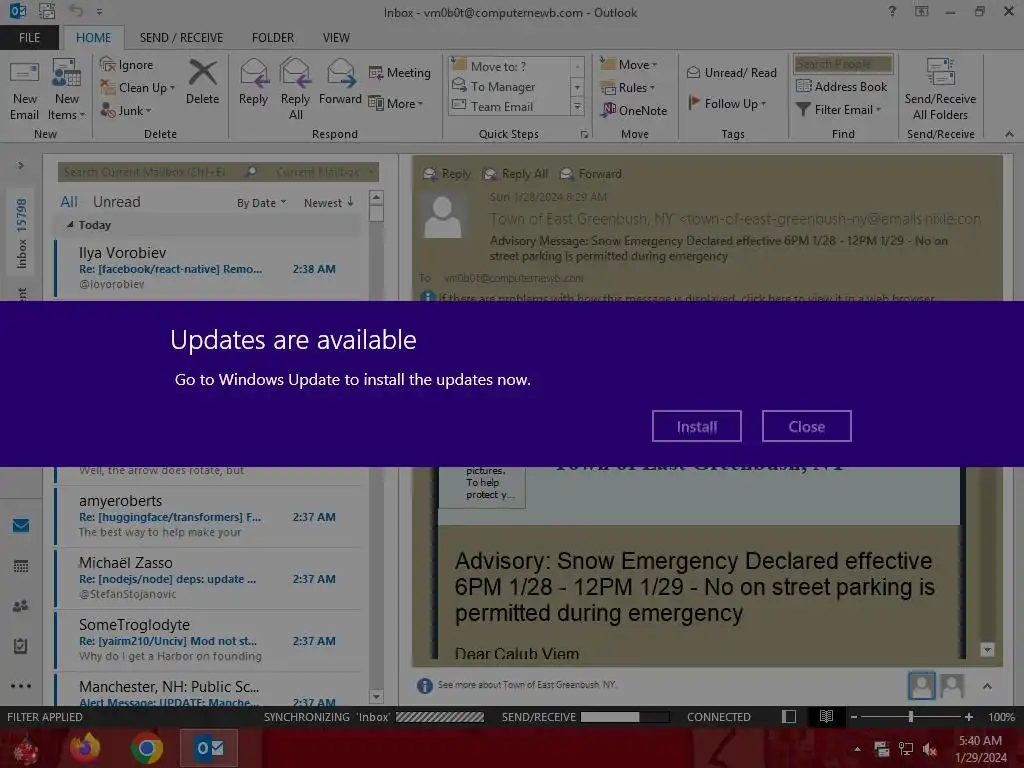Open the Filter Email dropdown
Viewport: 1024px width, 768px height.
pyautogui.click(x=839, y=110)
